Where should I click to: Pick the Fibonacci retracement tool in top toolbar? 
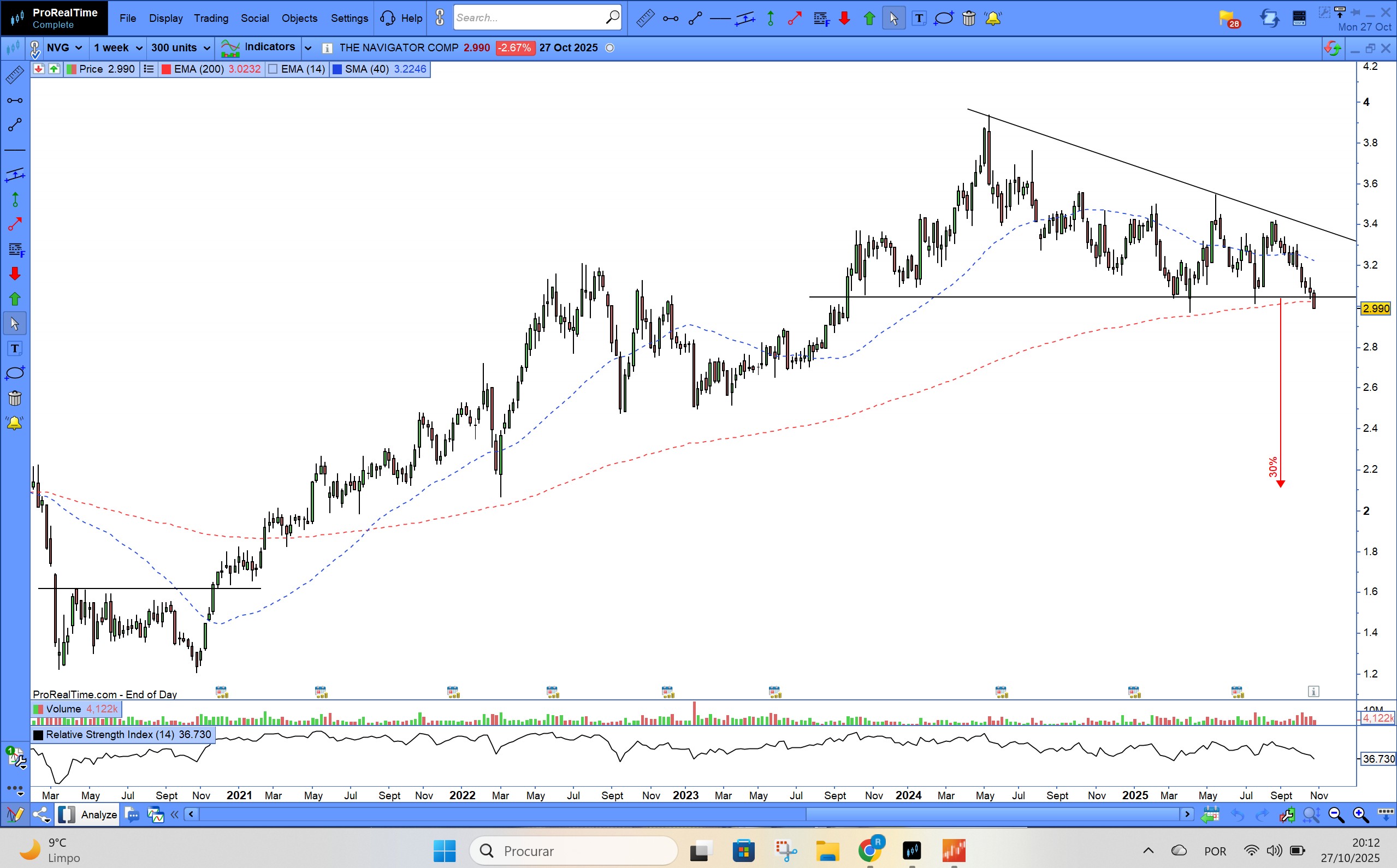point(821,19)
